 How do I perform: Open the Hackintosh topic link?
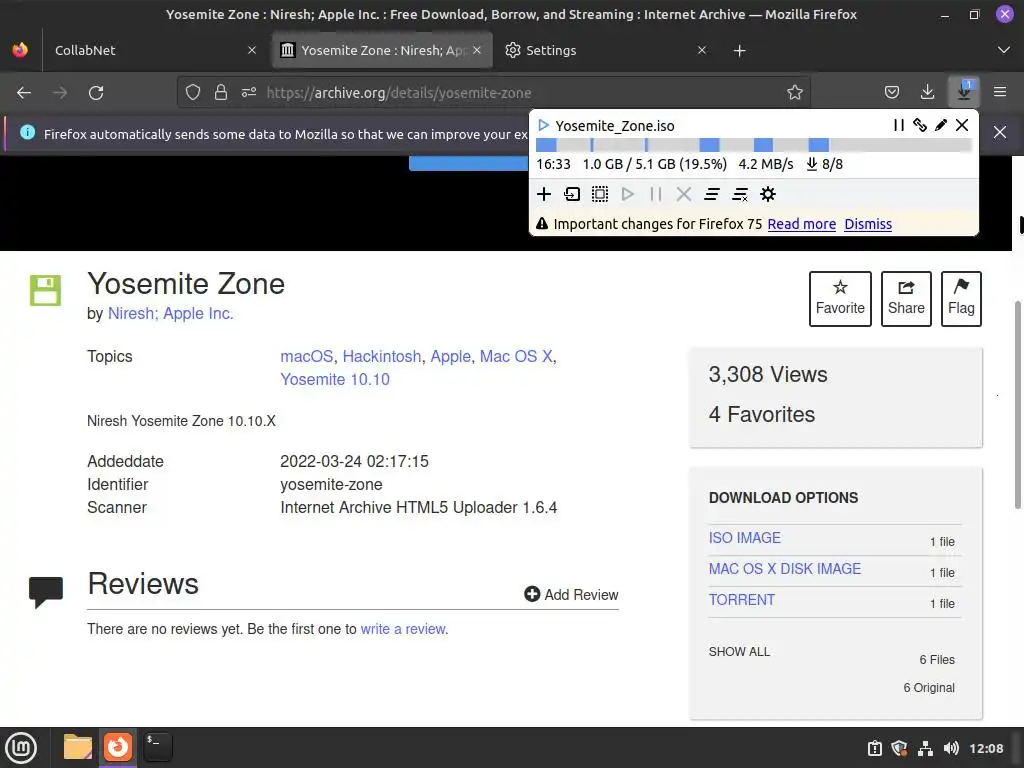(382, 356)
